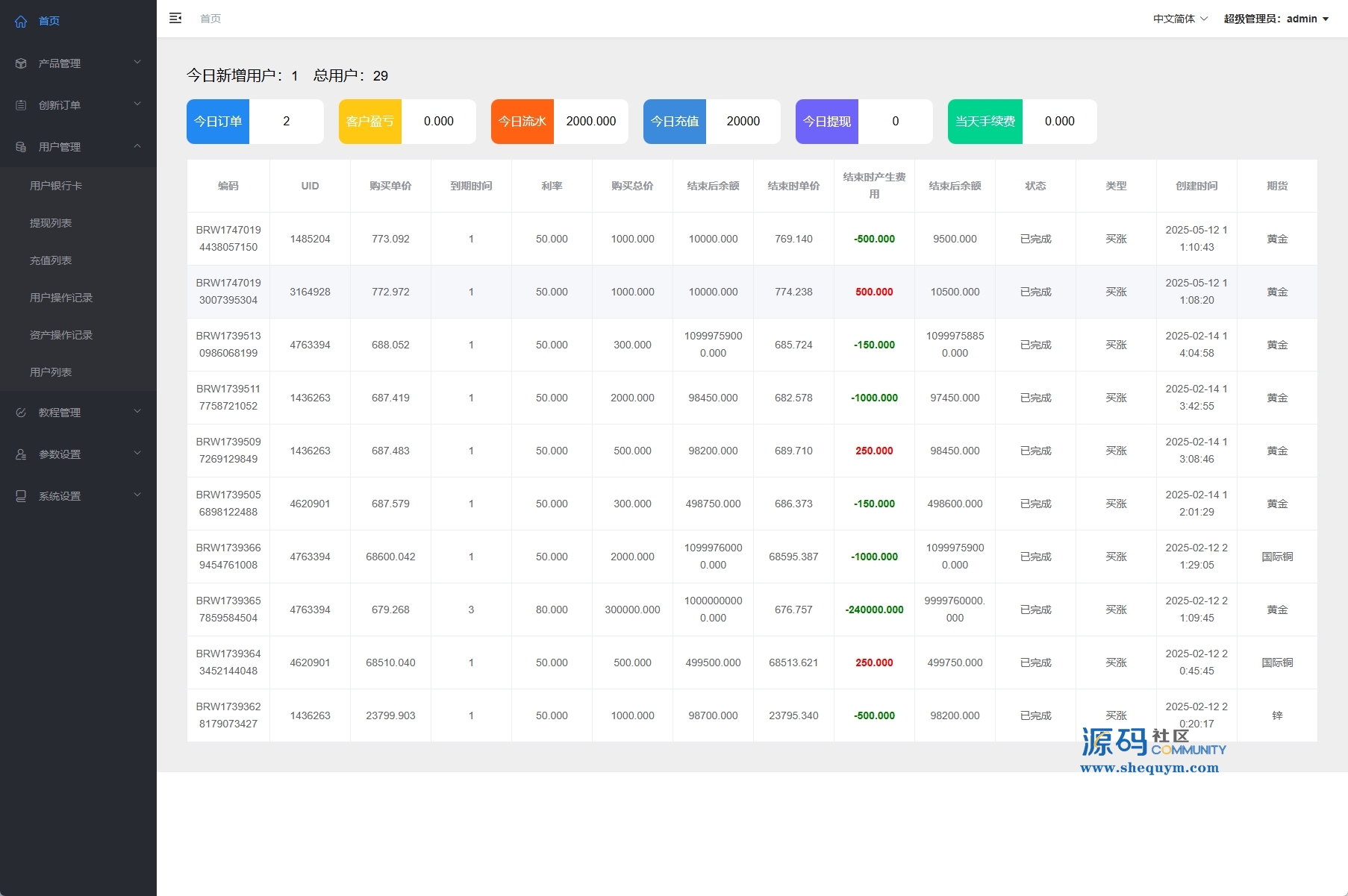Click the 参数设置 person icon
The width and height of the screenshot is (1348, 896).
tap(21, 454)
